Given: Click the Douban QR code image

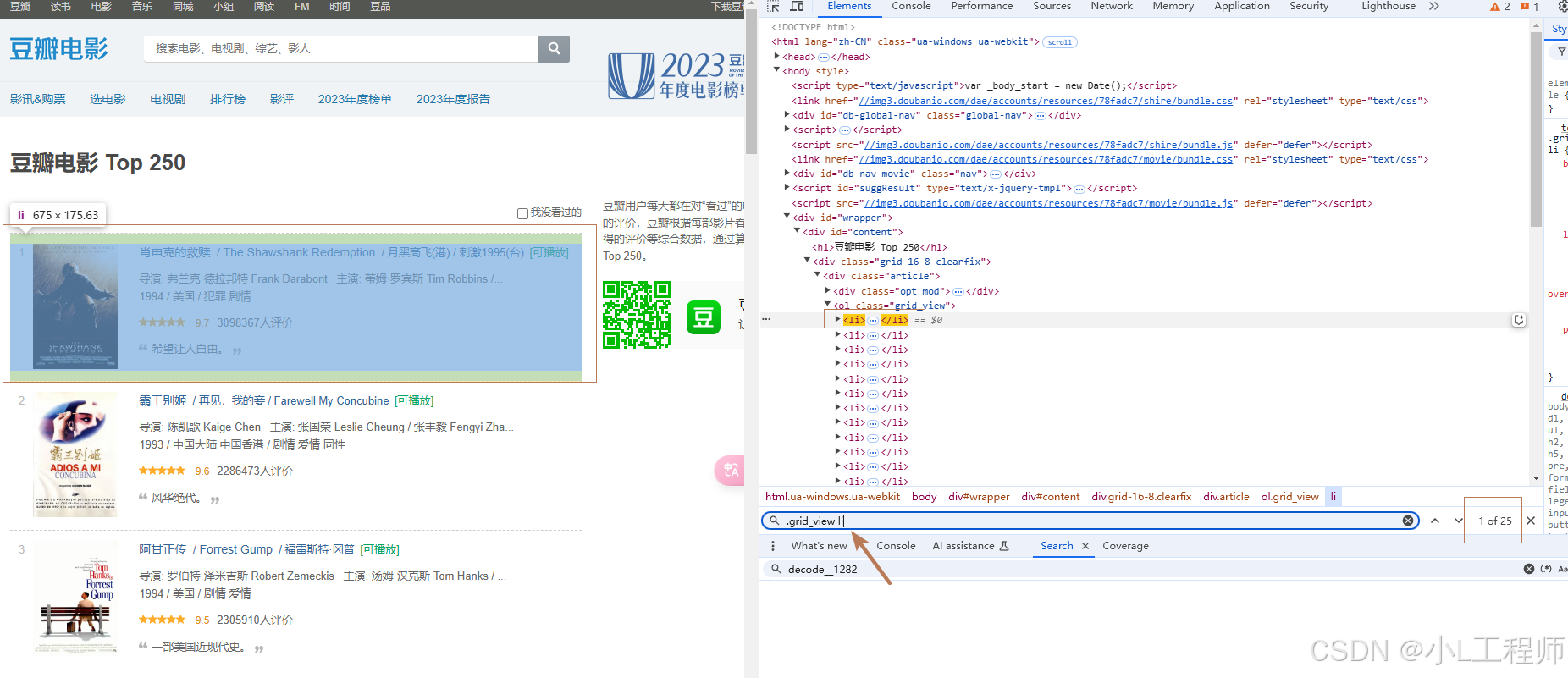Looking at the screenshot, I should point(637,315).
